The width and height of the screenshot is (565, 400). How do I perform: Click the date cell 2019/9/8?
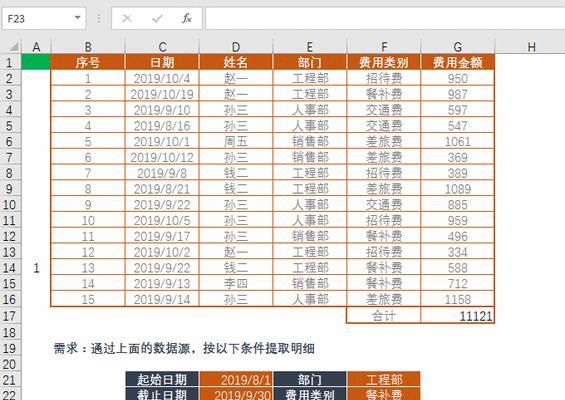162,173
